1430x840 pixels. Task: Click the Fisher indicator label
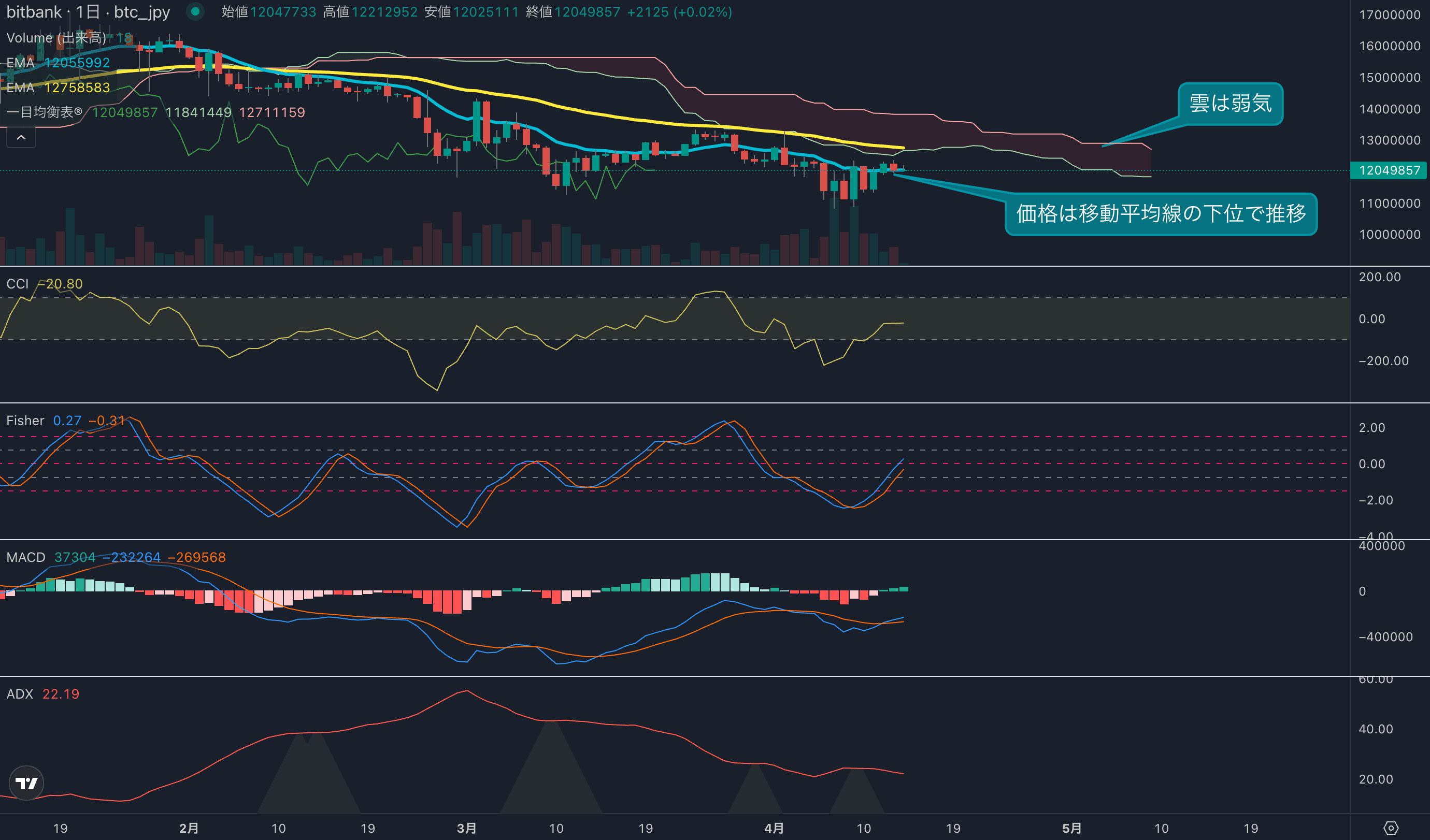click(x=25, y=421)
